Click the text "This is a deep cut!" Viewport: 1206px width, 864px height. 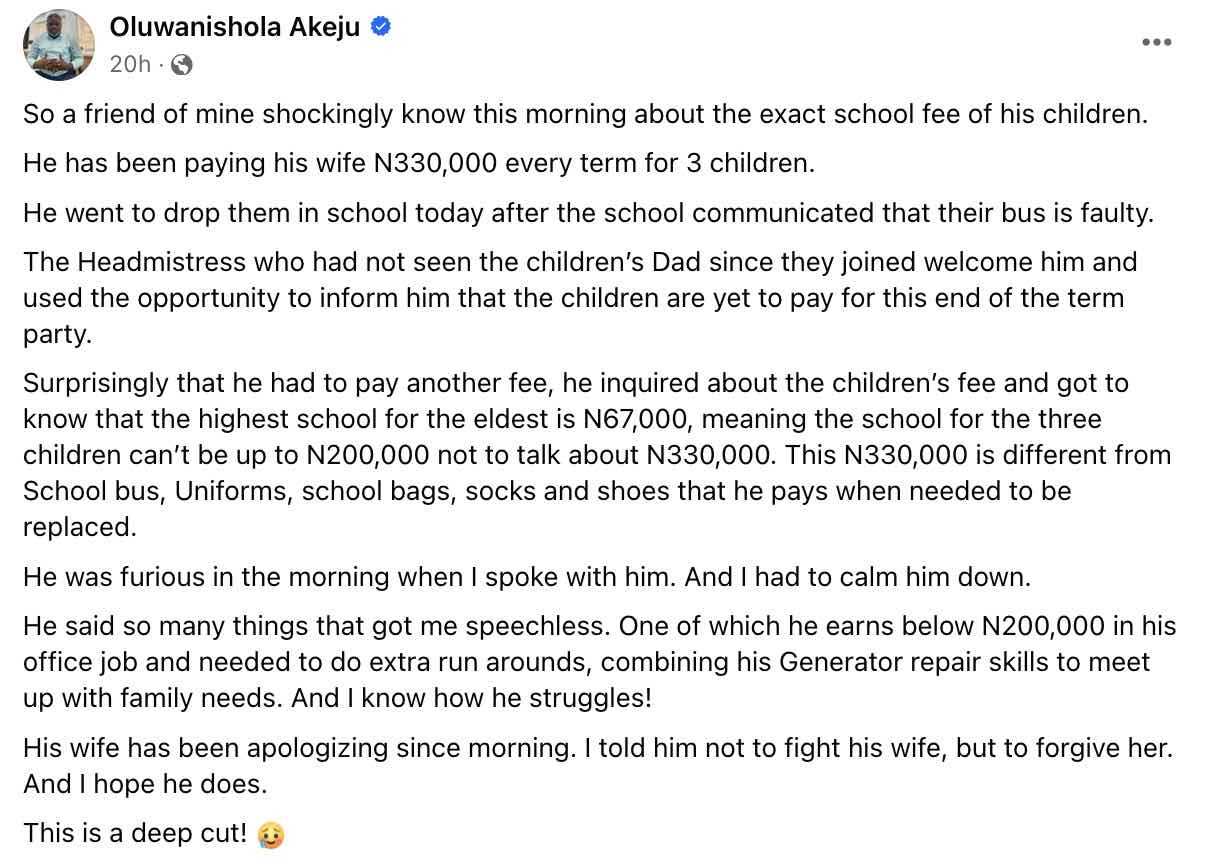tap(135, 833)
